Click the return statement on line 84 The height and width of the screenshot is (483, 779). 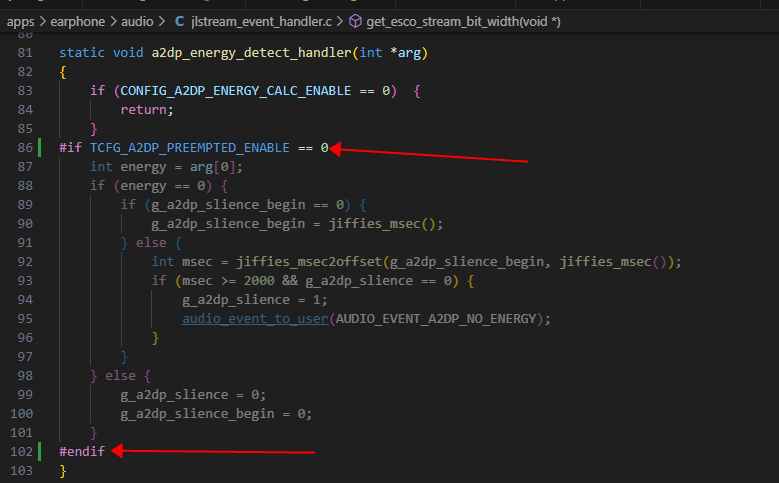[x=147, y=110]
